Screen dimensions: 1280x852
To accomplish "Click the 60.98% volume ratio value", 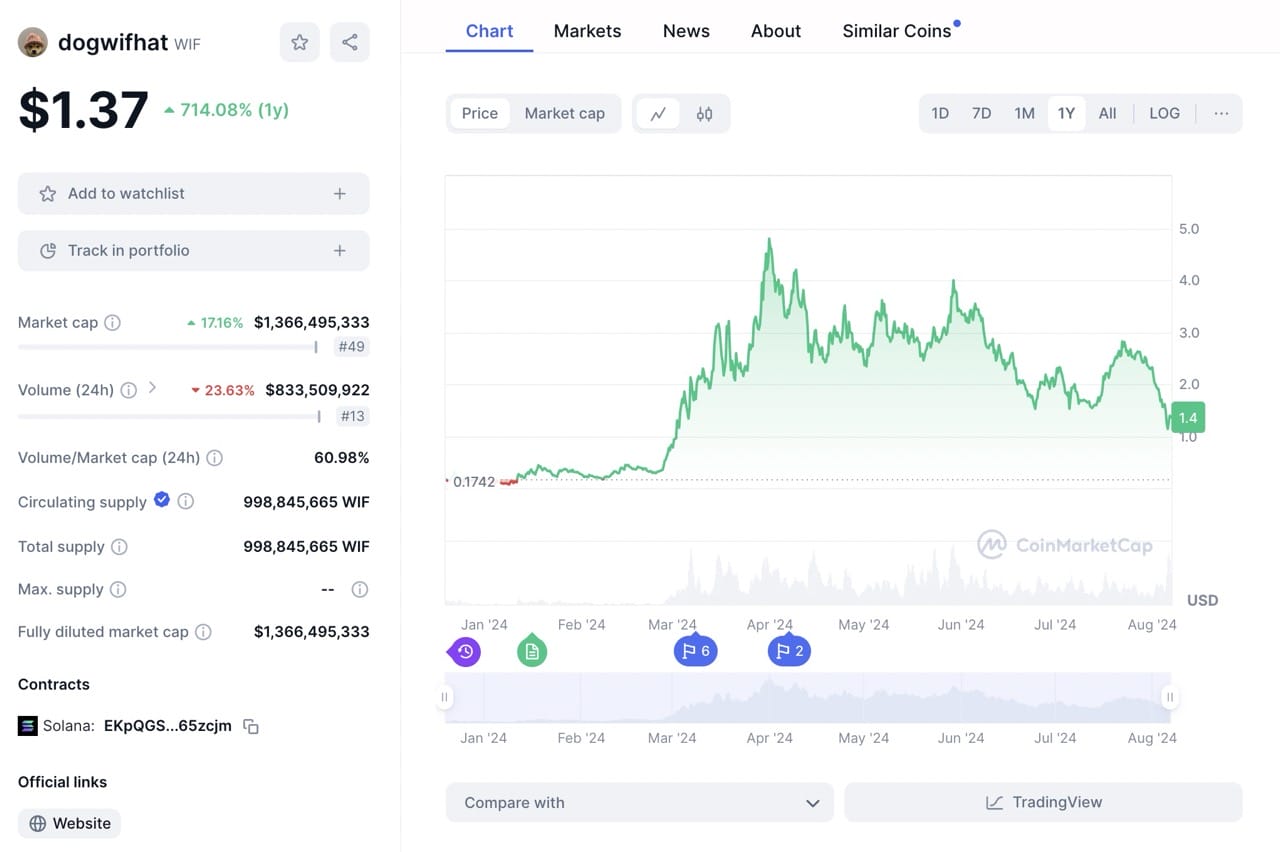I will (341, 458).
